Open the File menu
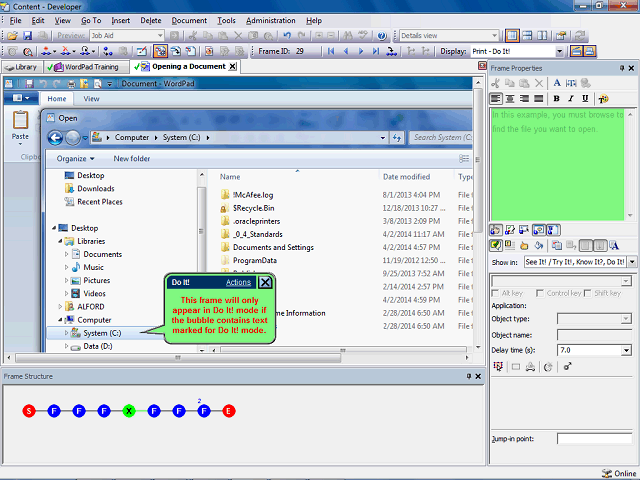Image resolution: width=640 pixels, height=480 pixels. (16, 20)
